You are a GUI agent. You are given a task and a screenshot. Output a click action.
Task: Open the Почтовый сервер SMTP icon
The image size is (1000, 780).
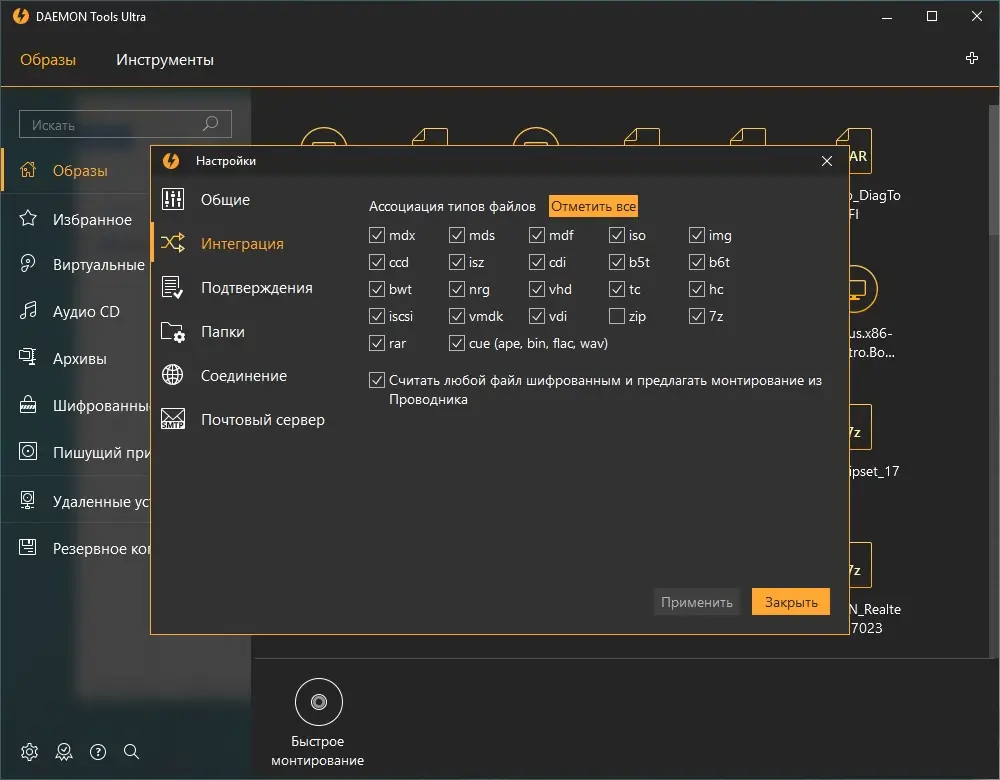click(x=173, y=419)
